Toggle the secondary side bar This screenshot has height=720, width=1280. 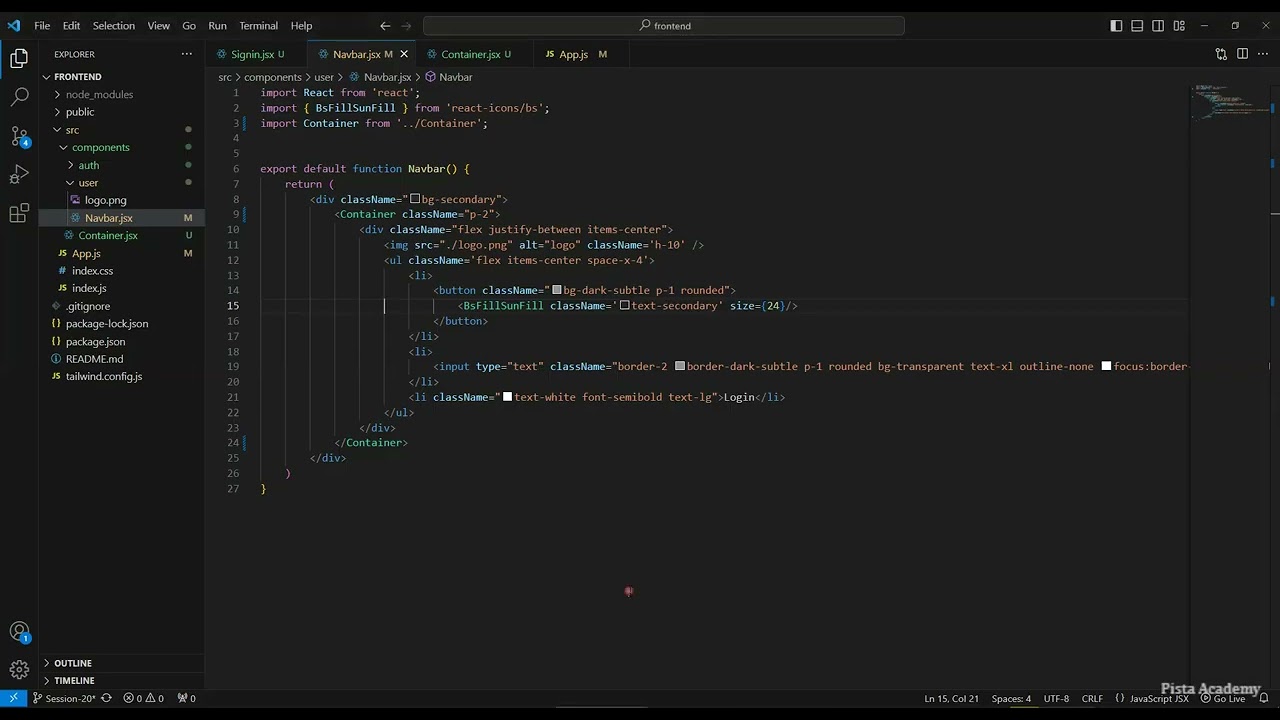[x=1158, y=26]
